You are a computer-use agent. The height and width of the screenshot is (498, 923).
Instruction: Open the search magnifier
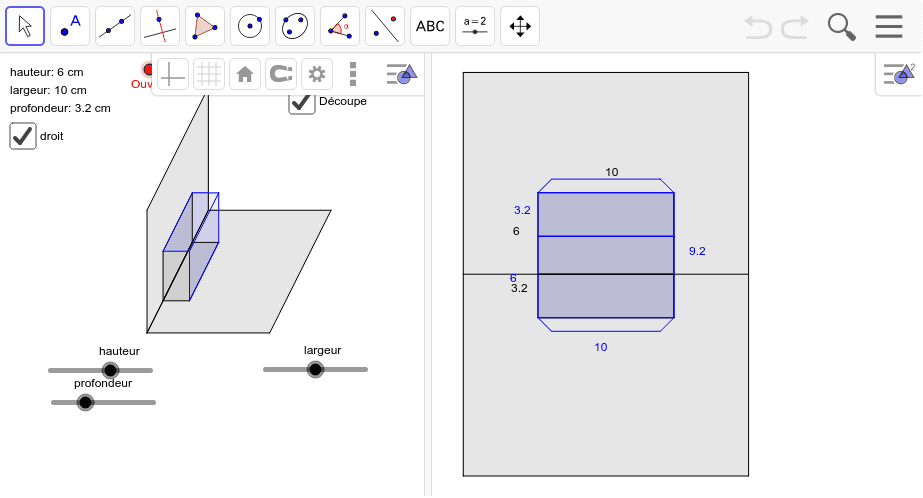tap(841, 27)
